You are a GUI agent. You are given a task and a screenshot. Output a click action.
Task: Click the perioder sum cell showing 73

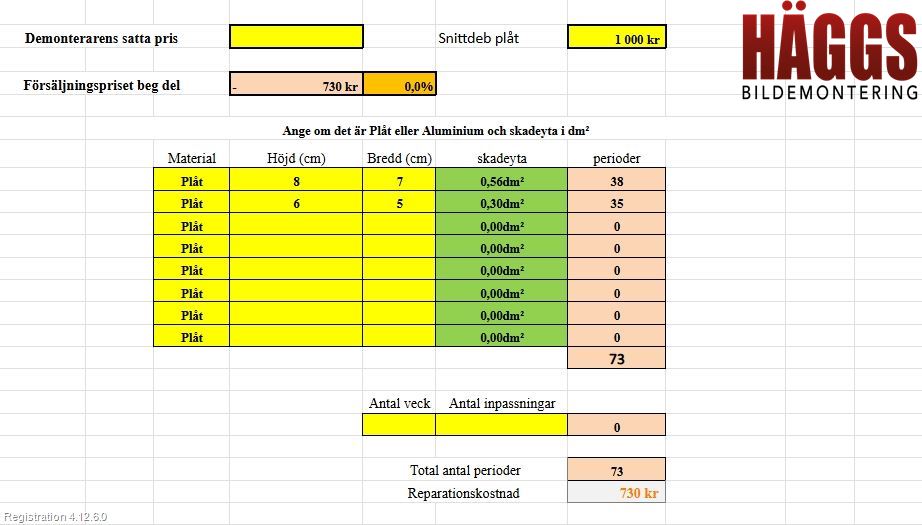coord(616,357)
